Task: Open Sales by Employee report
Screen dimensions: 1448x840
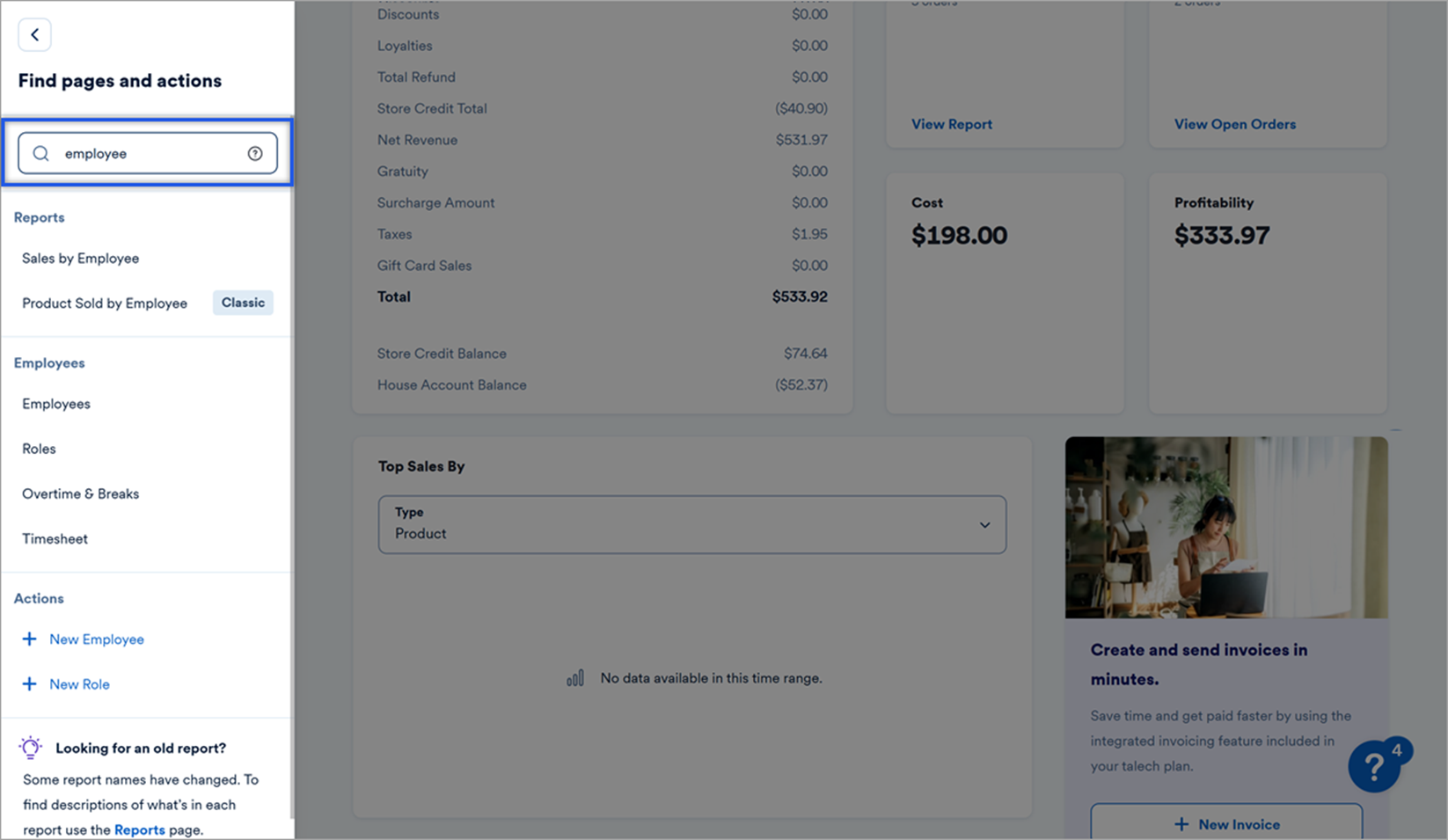Action: (81, 259)
